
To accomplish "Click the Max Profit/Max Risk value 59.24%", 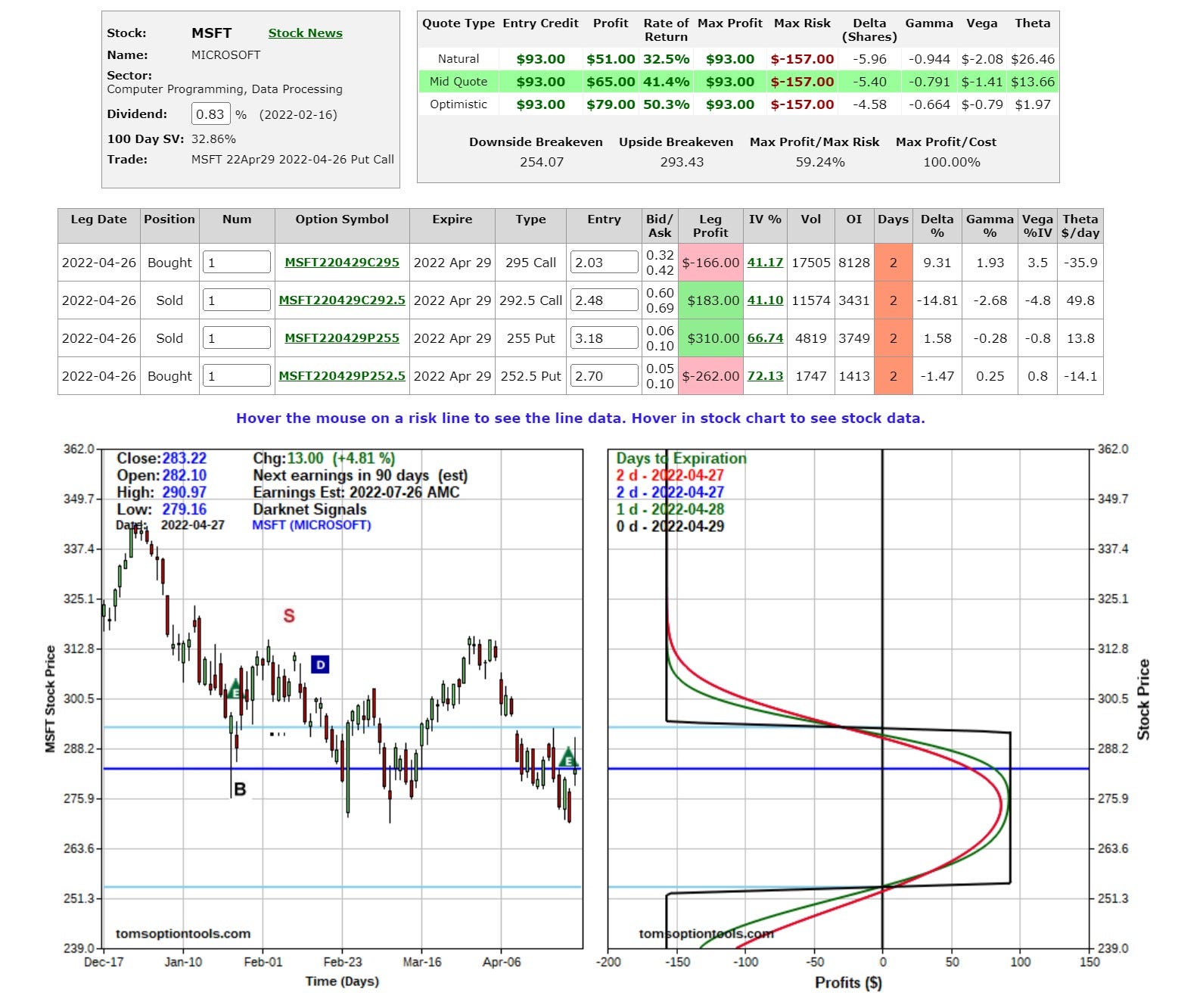I will click(820, 162).
